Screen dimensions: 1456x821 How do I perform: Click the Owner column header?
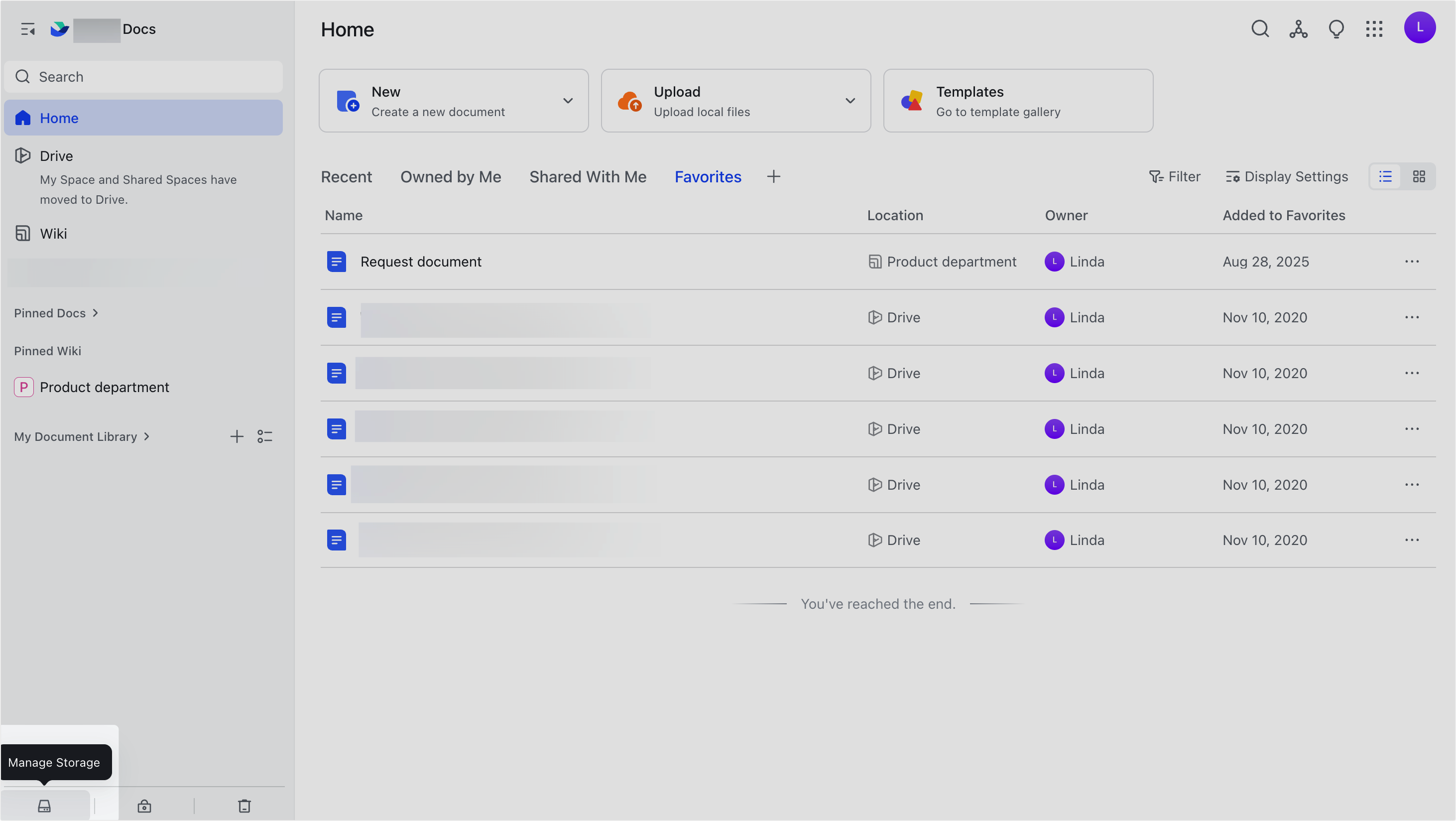click(x=1066, y=215)
